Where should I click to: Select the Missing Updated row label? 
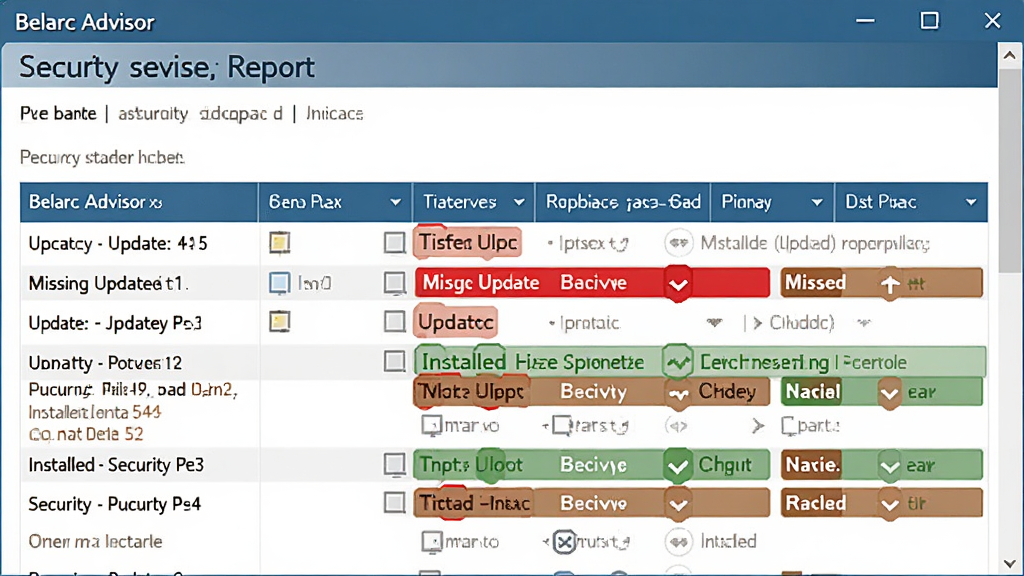108,283
